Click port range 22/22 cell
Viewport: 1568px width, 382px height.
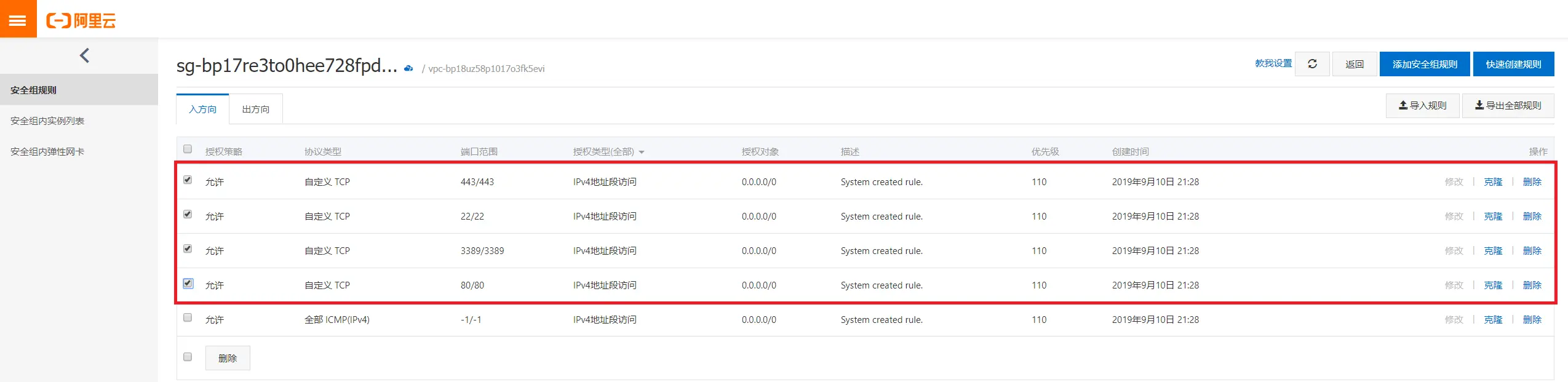[472, 216]
